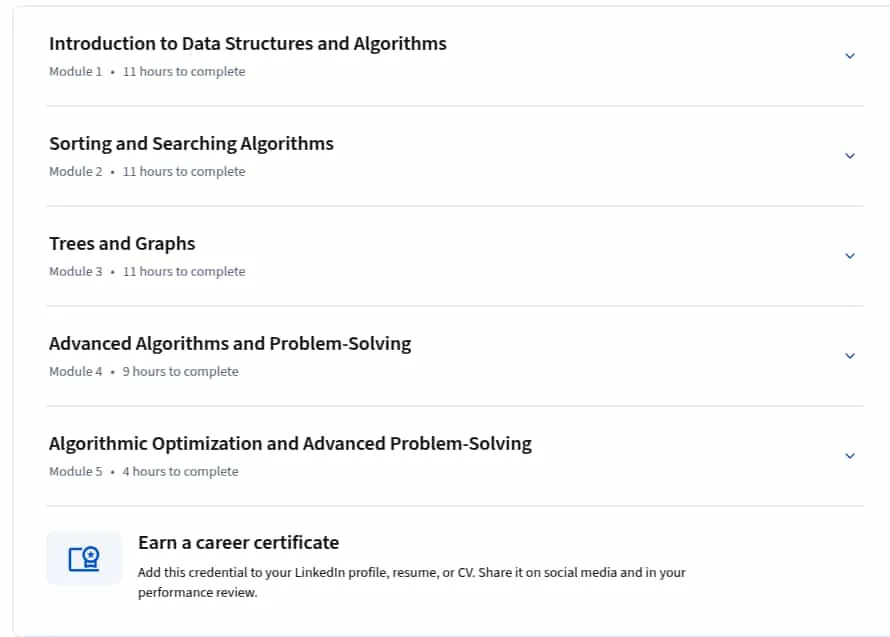Open the Trees and Graphs chevron arrow

[x=850, y=255]
